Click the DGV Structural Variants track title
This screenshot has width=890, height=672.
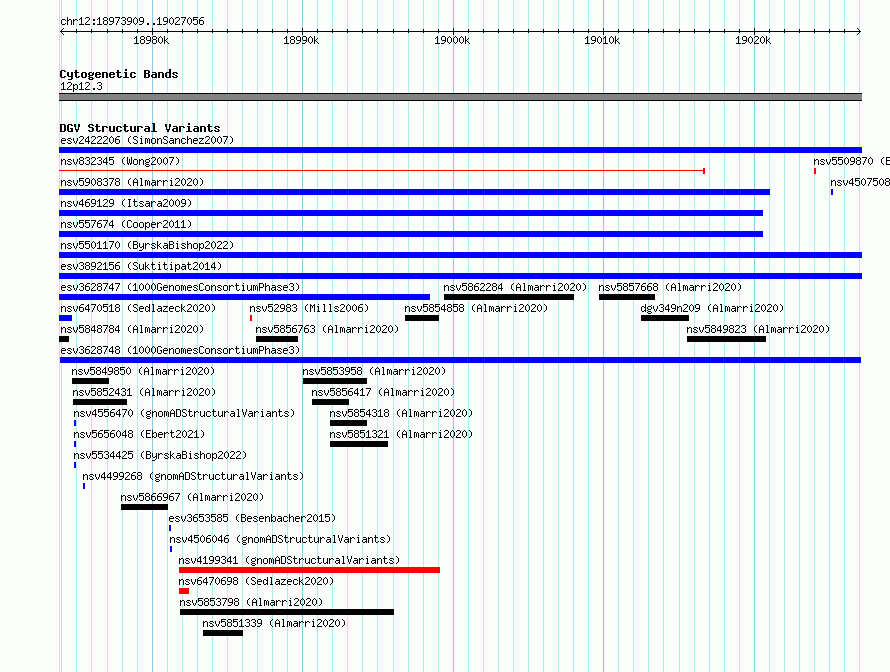[x=140, y=128]
